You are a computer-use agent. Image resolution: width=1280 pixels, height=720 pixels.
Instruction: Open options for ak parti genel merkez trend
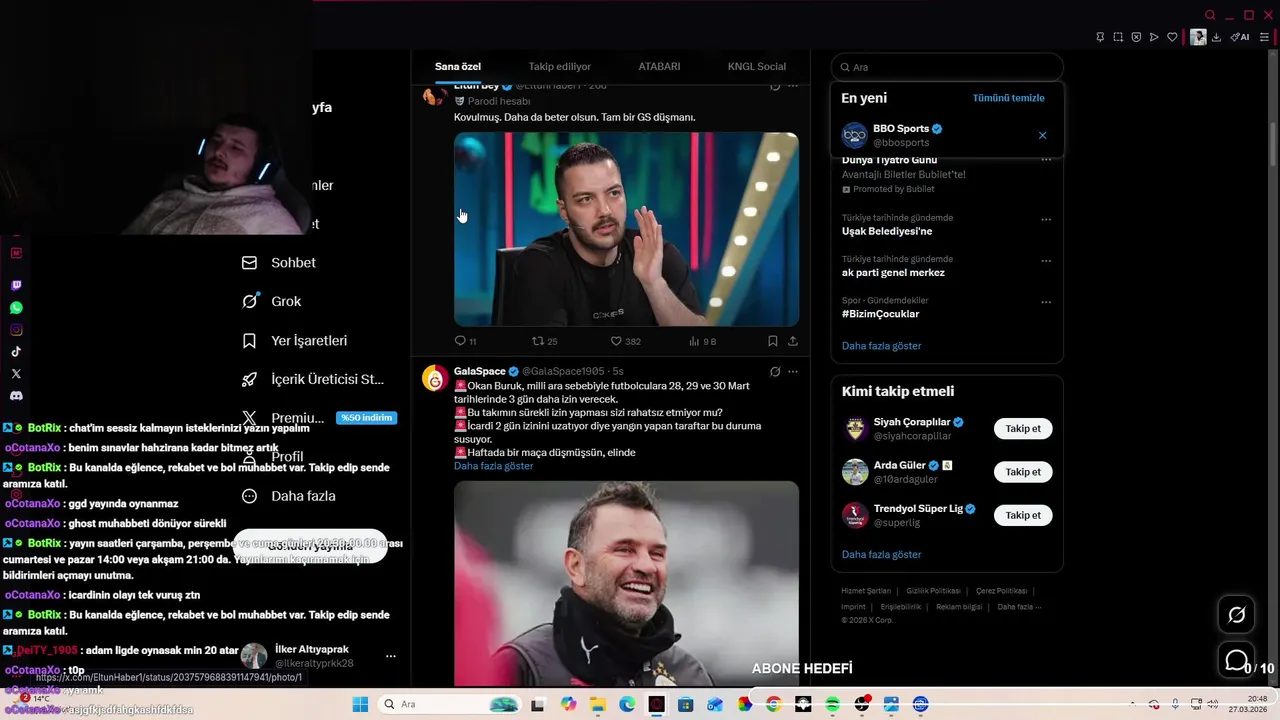click(1046, 261)
